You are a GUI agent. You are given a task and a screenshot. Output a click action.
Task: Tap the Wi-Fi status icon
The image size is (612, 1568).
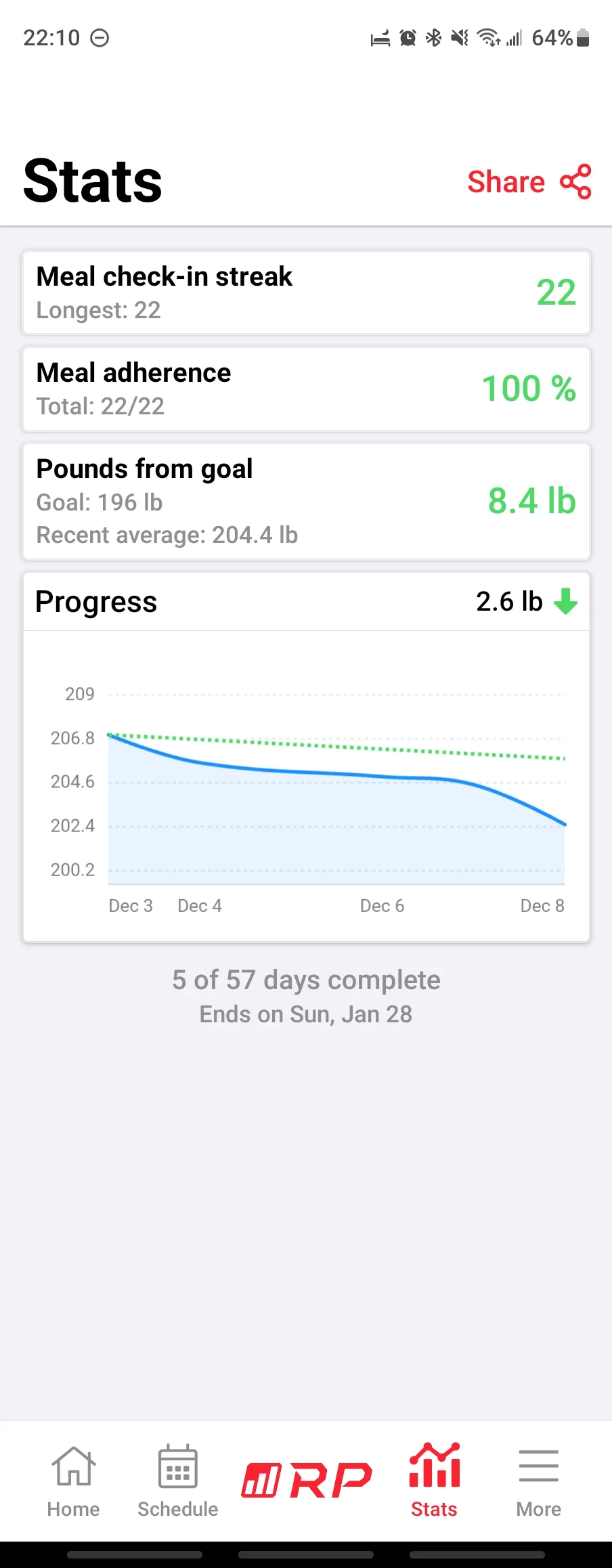pyautogui.click(x=488, y=38)
